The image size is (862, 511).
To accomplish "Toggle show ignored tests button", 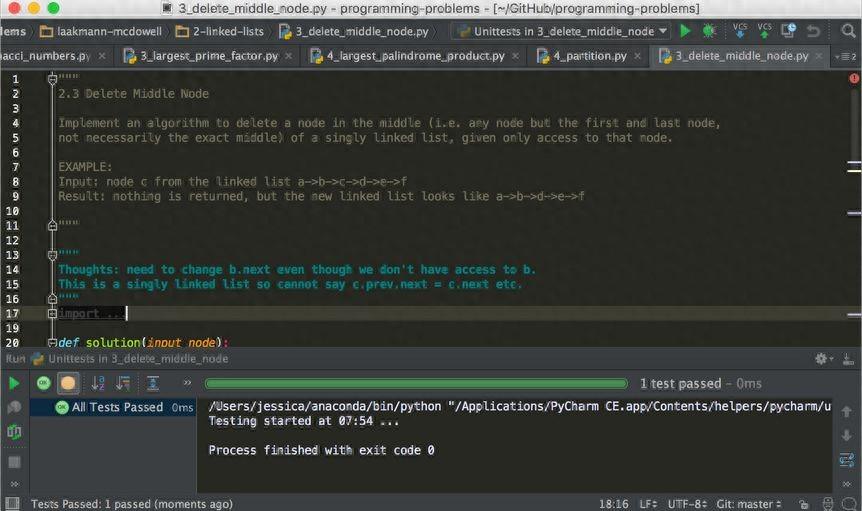I will [68, 383].
